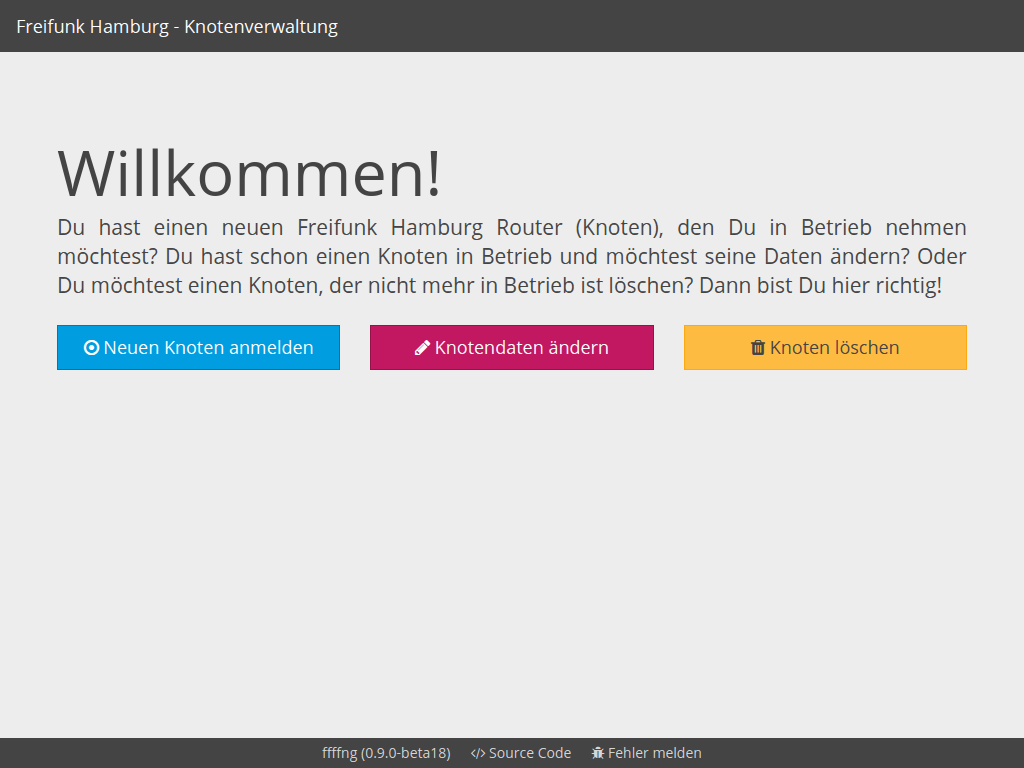Image resolution: width=1024 pixels, height=768 pixels.
Task: Open the Source Code link
Action: pyautogui.click(x=521, y=753)
